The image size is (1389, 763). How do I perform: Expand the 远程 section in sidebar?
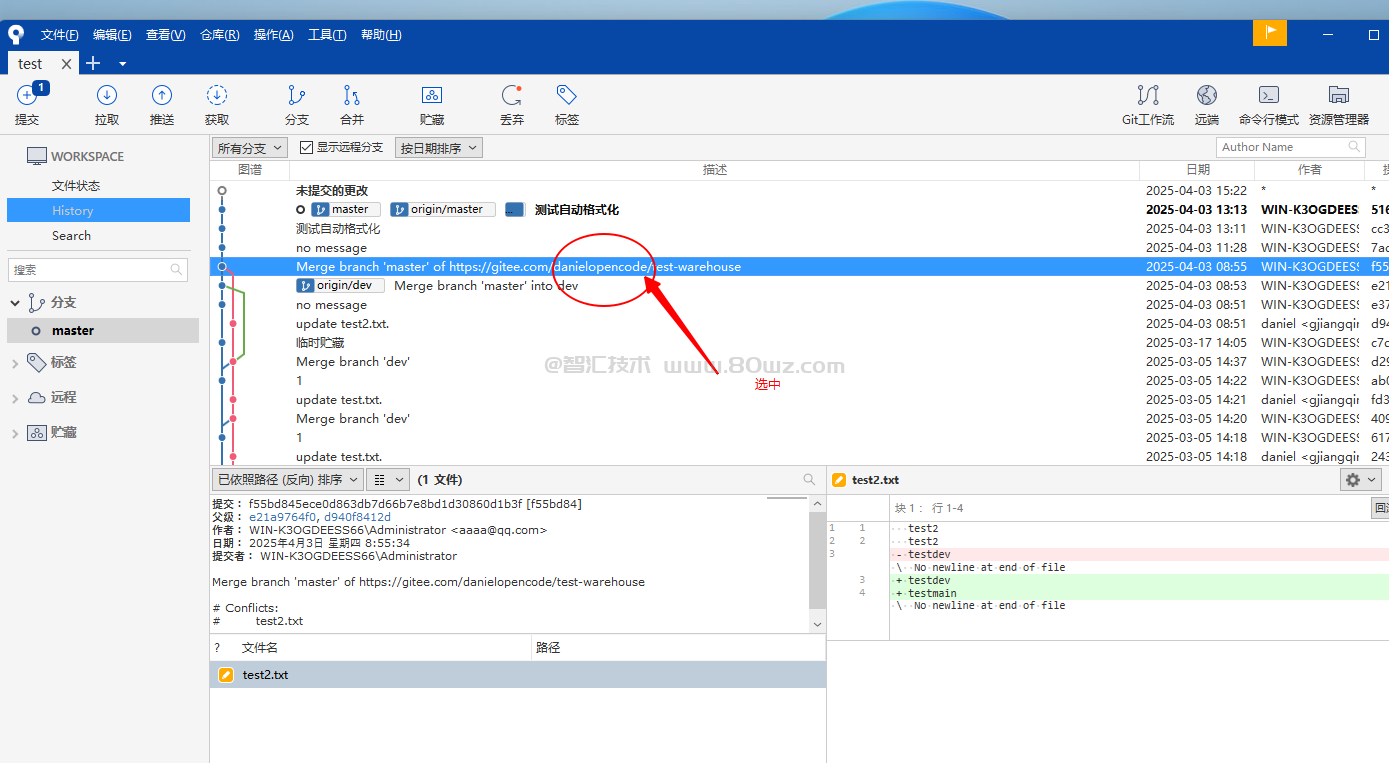(15, 398)
